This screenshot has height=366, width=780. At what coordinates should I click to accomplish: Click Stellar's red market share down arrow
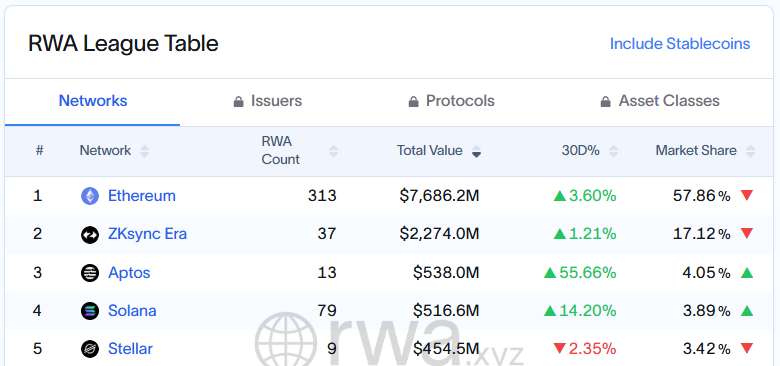(747, 349)
